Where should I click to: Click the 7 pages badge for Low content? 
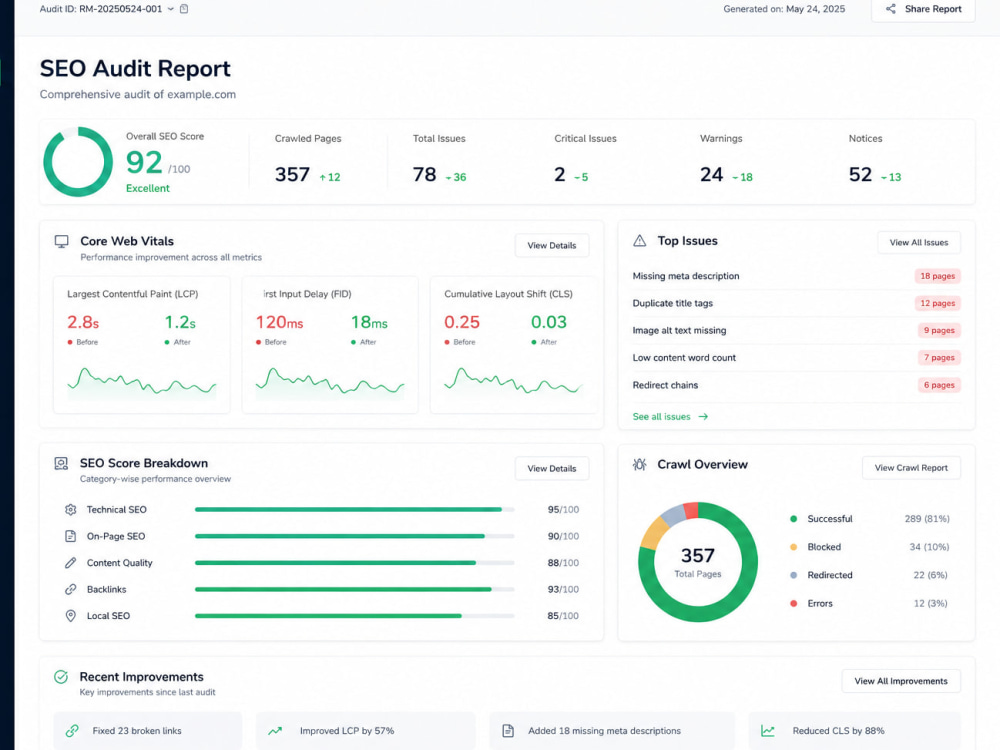click(939, 358)
